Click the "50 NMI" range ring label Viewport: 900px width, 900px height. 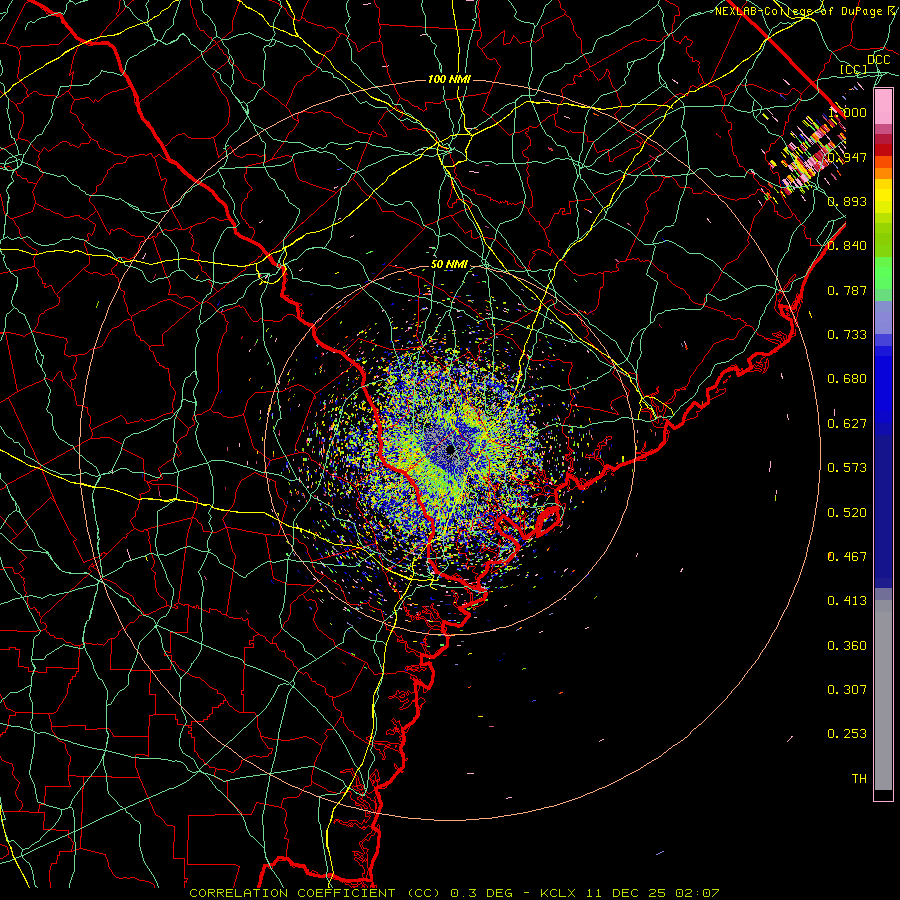click(x=449, y=264)
